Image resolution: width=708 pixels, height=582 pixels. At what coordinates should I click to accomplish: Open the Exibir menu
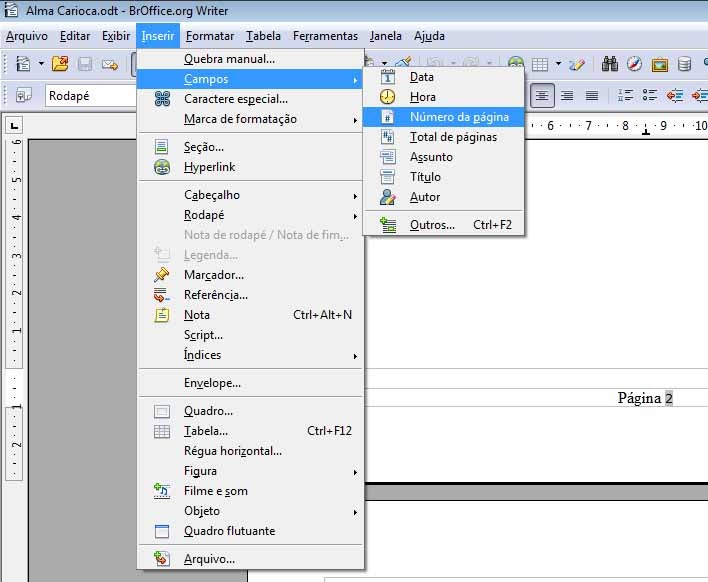[116, 36]
